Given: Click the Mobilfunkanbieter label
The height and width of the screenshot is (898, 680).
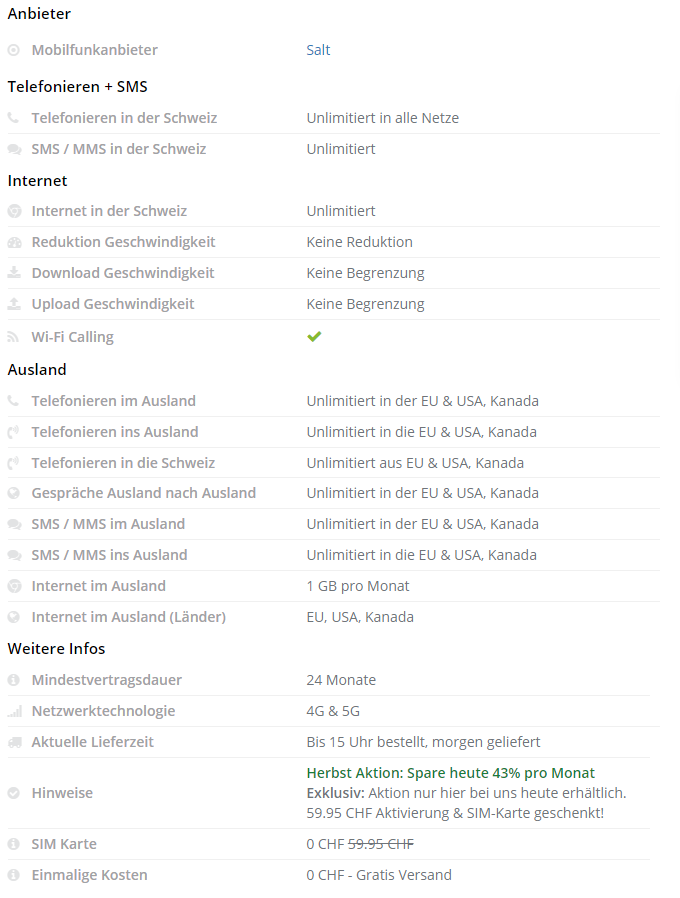Looking at the screenshot, I should 94,50.
